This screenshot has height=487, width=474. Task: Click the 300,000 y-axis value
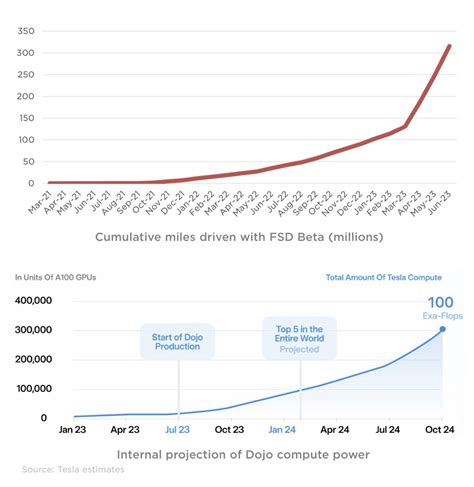(33, 330)
